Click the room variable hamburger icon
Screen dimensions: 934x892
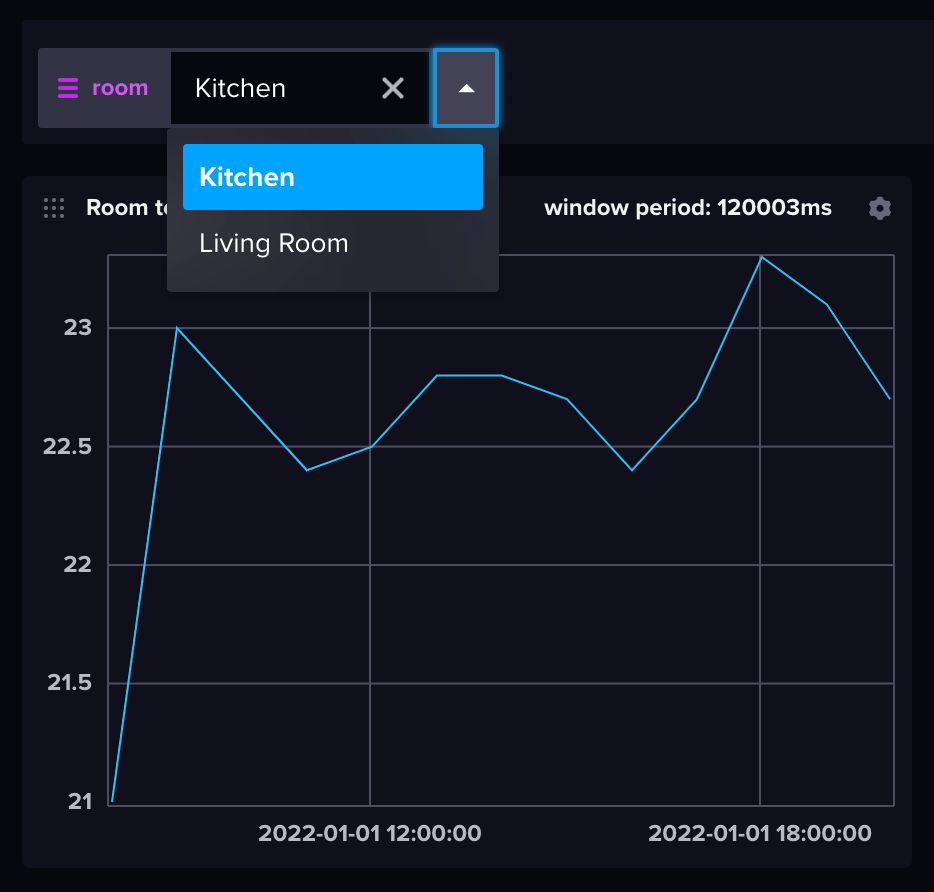[67, 89]
